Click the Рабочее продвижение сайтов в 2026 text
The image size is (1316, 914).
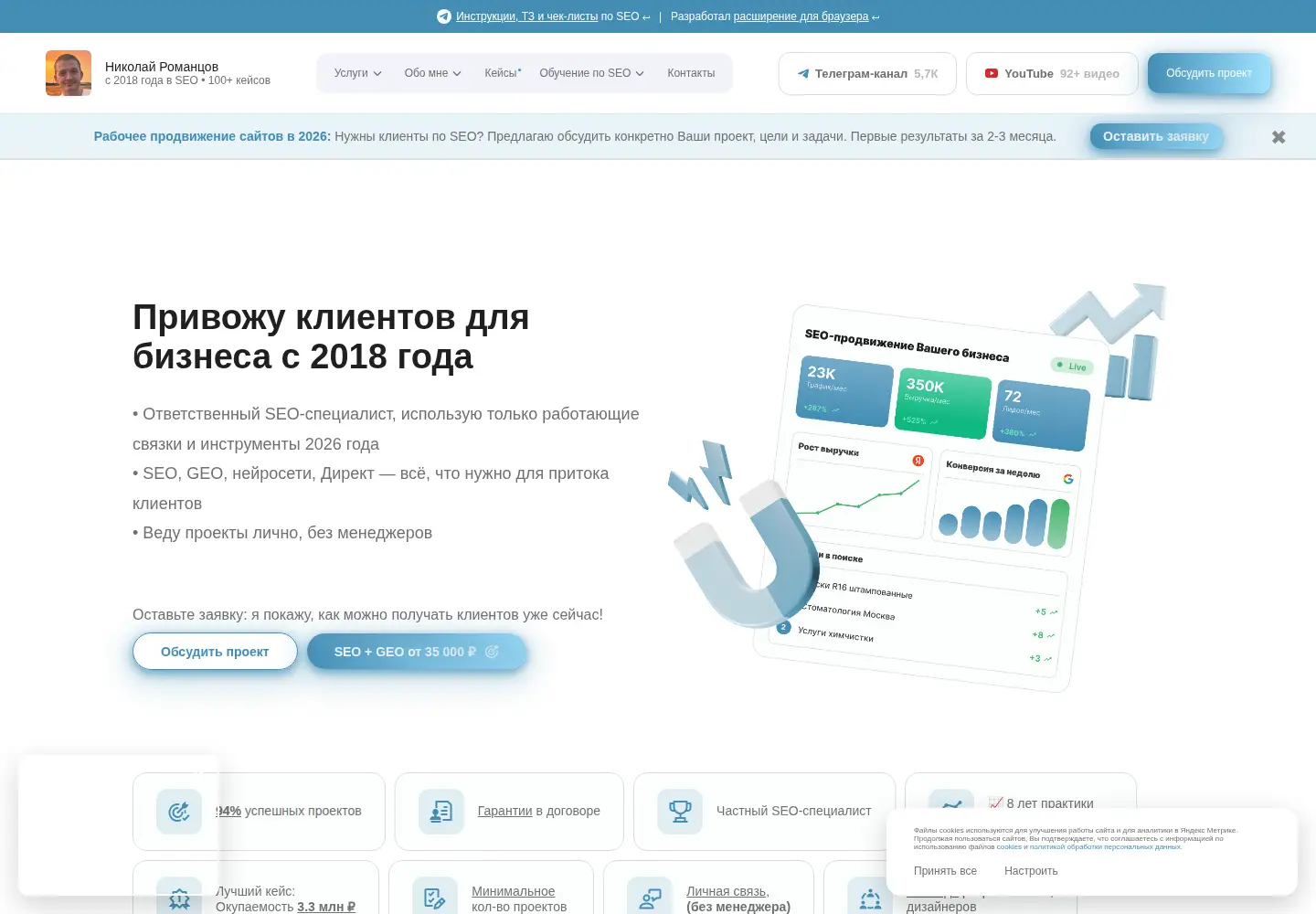[212, 136]
